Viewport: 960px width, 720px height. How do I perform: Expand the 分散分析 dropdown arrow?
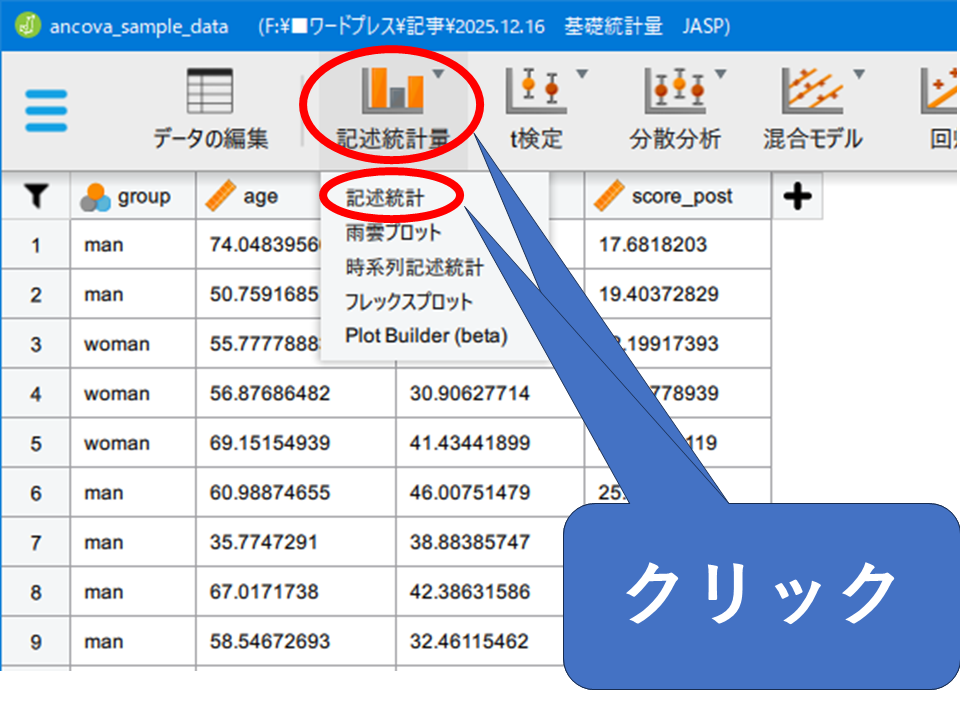(x=720, y=75)
